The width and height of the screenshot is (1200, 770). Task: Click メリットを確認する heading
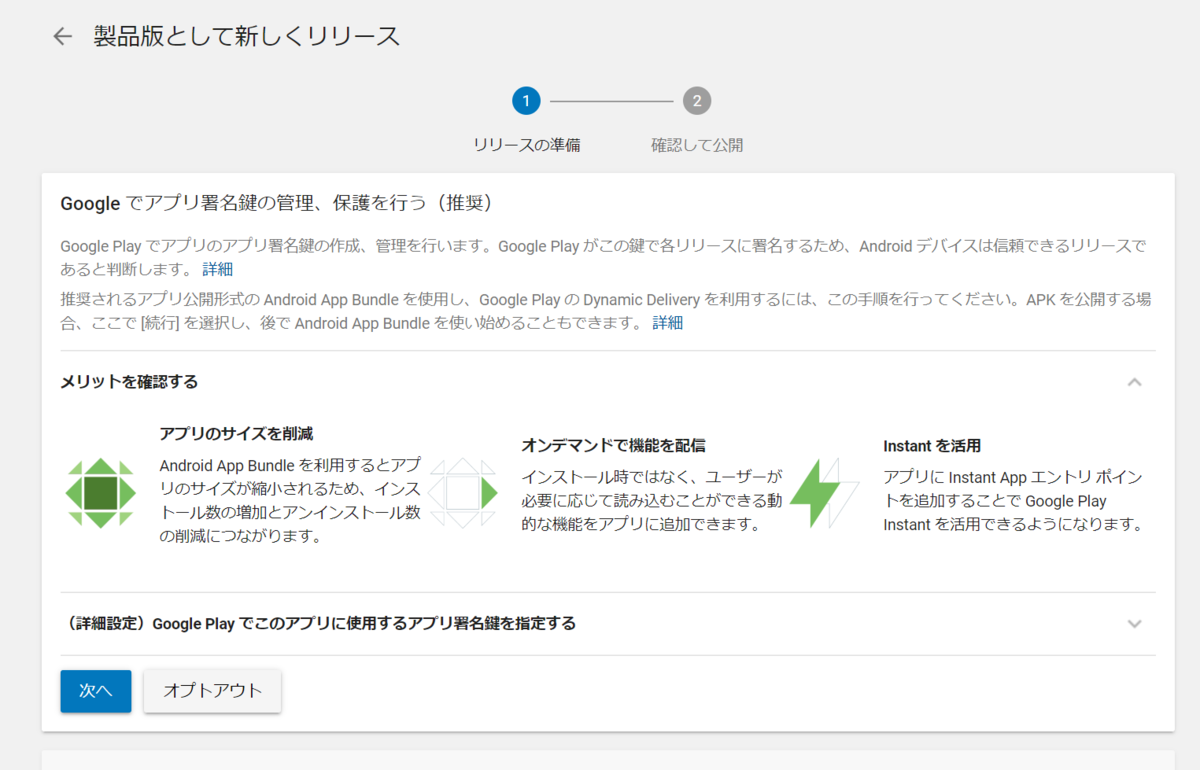[x=129, y=382]
